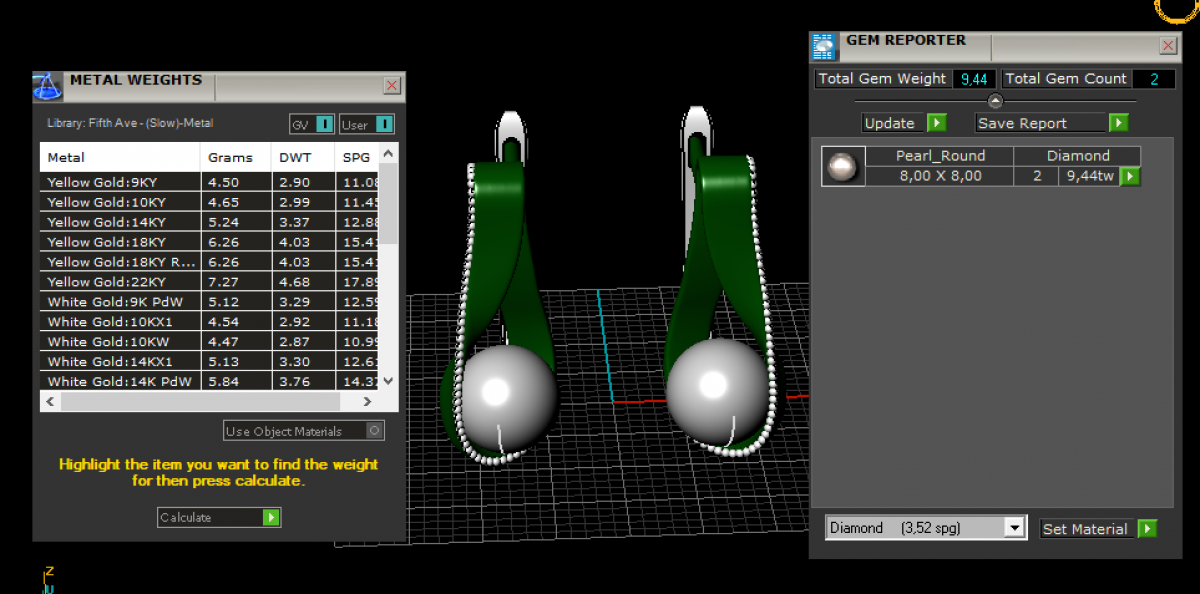
Task: Collapse the Gem Reporter summary using the arrow
Action: [x=995, y=101]
